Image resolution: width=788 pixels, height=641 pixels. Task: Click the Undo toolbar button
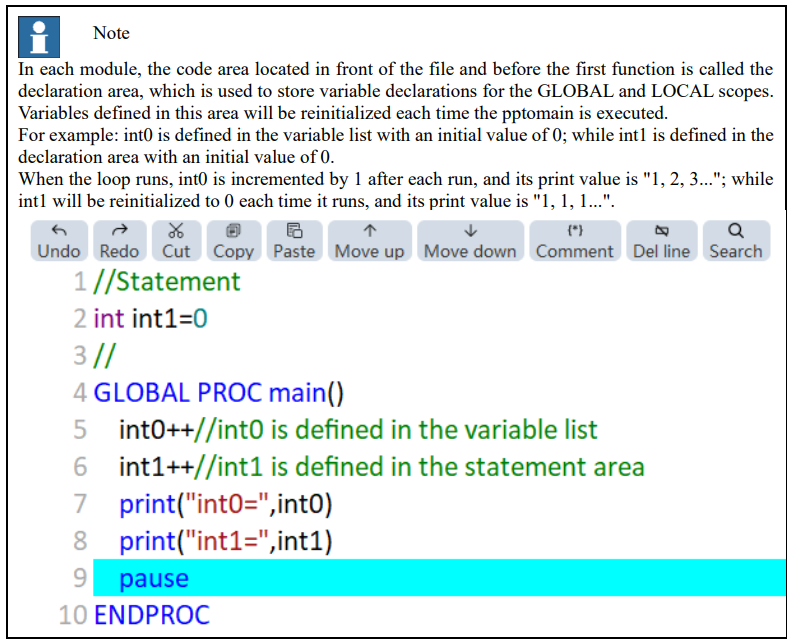pyautogui.click(x=59, y=241)
